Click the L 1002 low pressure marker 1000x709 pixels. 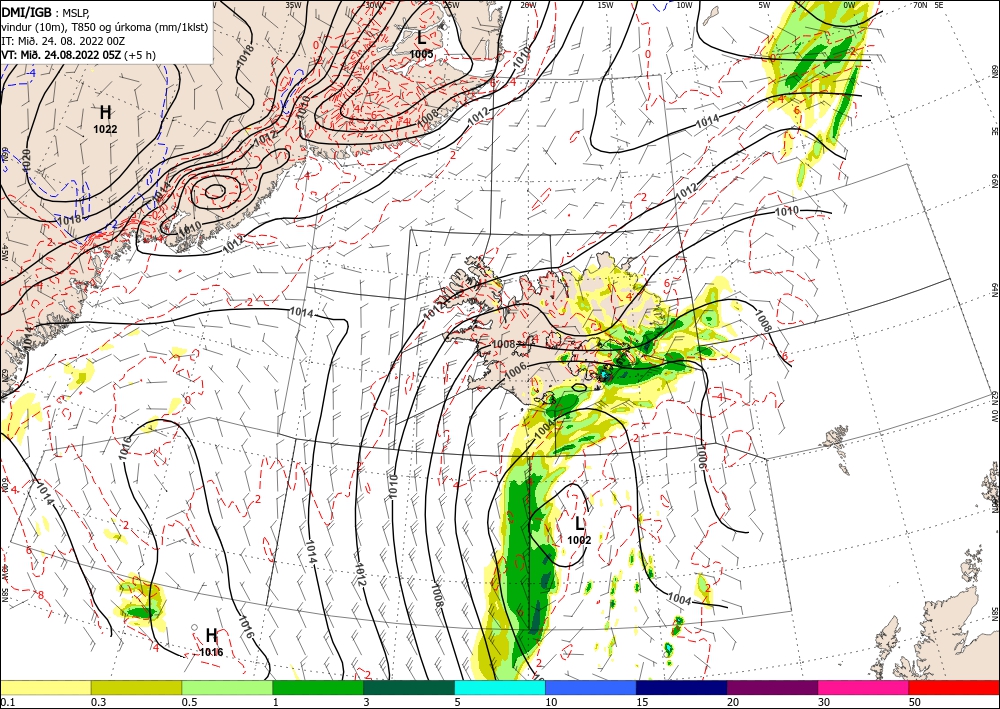point(579,530)
